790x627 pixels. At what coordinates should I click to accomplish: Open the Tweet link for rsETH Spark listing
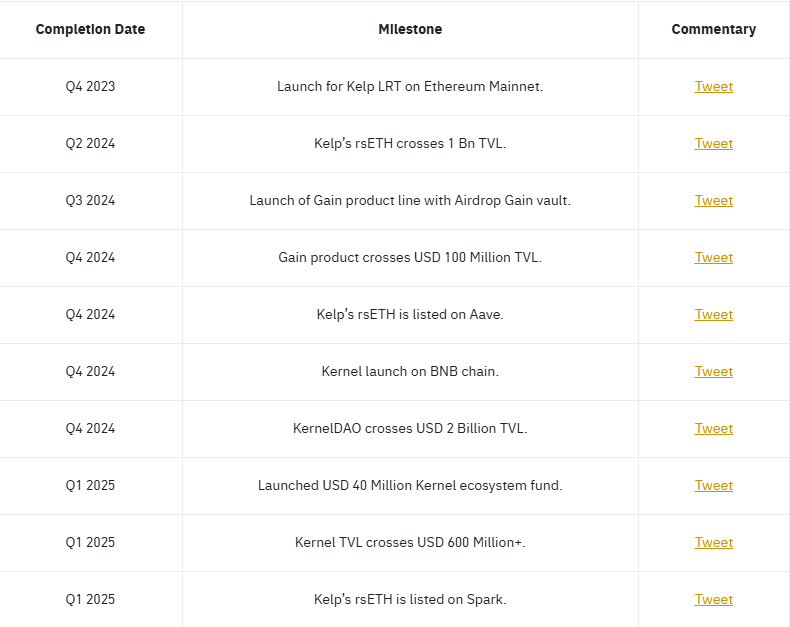713,600
